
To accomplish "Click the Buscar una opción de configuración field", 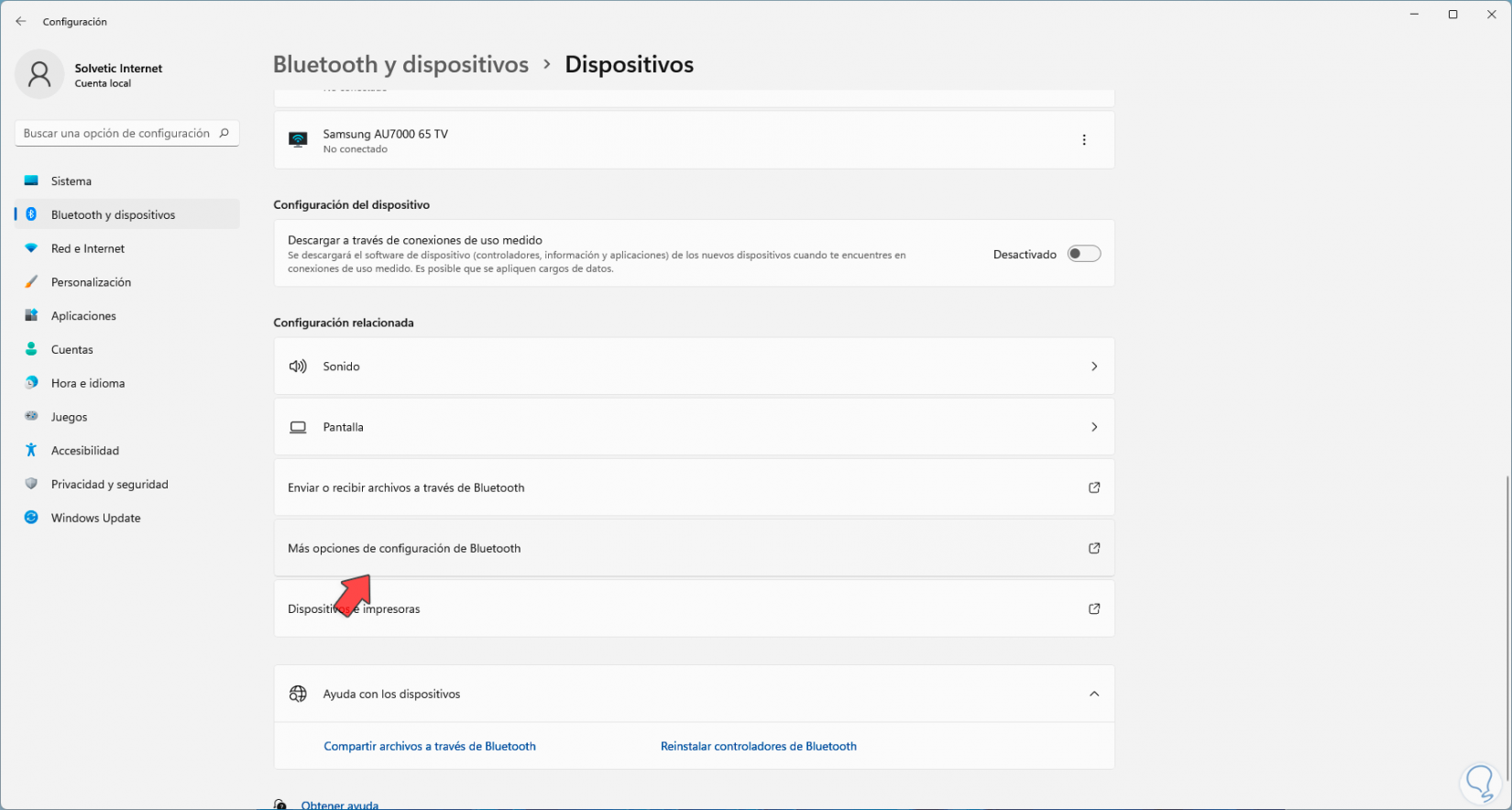I will click(116, 134).
